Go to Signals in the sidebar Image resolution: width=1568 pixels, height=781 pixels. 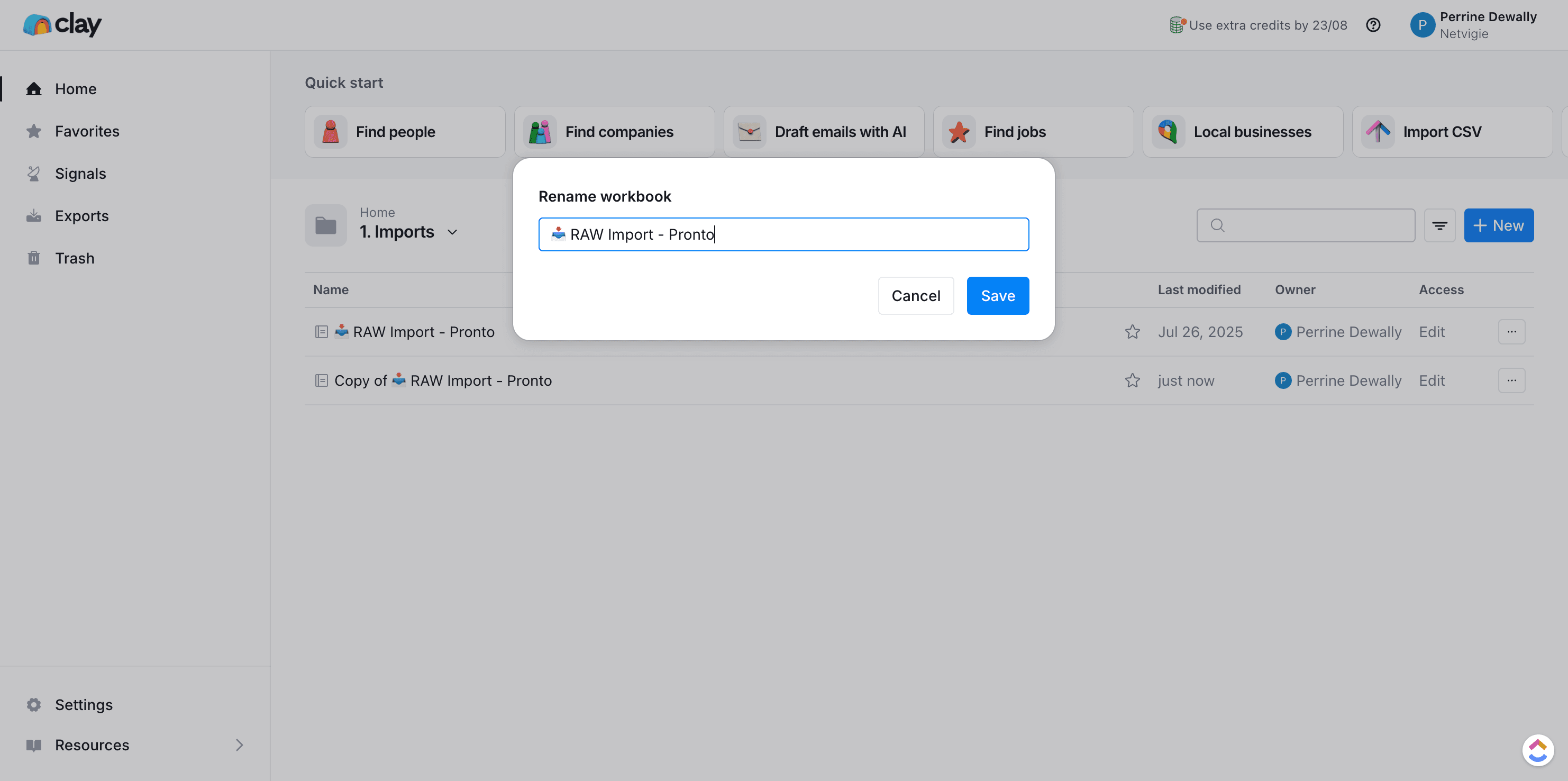[80, 174]
